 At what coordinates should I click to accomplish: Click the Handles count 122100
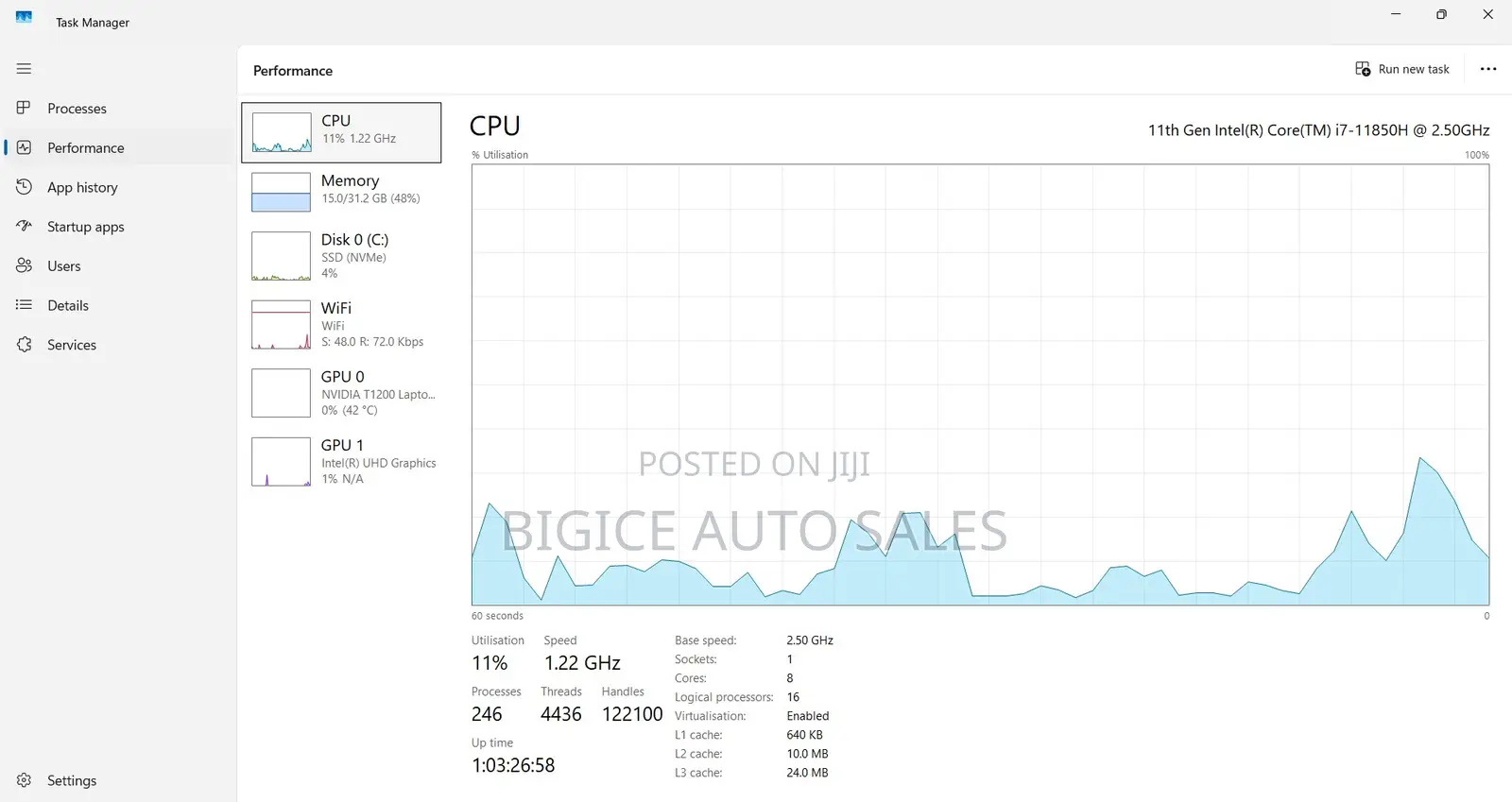pyautogui.click(x=632, y=714)
